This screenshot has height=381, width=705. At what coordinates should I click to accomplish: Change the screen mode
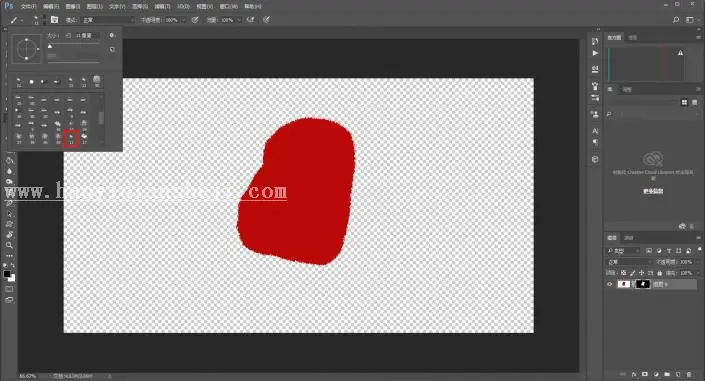click(9, 300)
